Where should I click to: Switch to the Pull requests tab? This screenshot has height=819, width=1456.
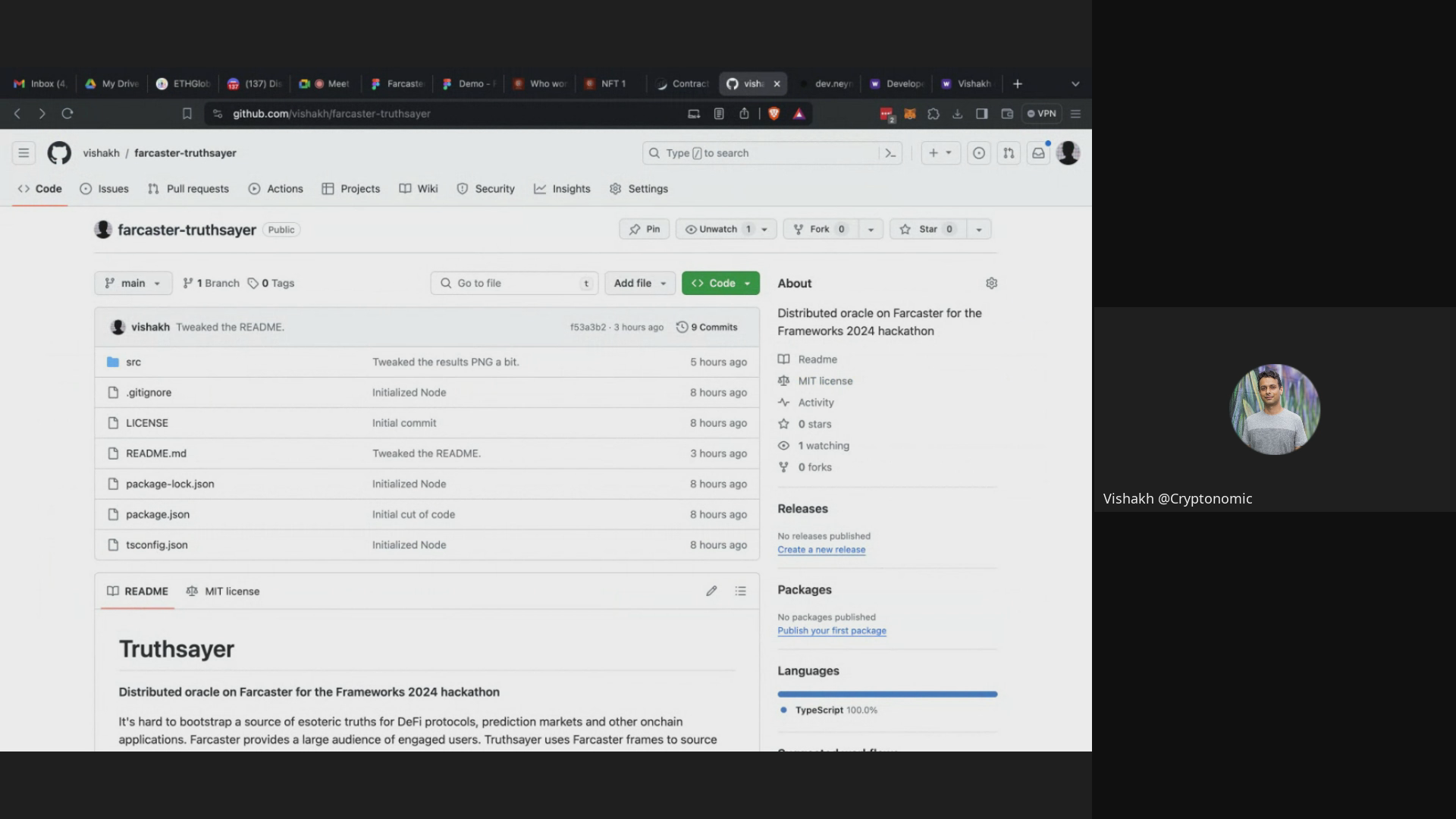[189, 189]
